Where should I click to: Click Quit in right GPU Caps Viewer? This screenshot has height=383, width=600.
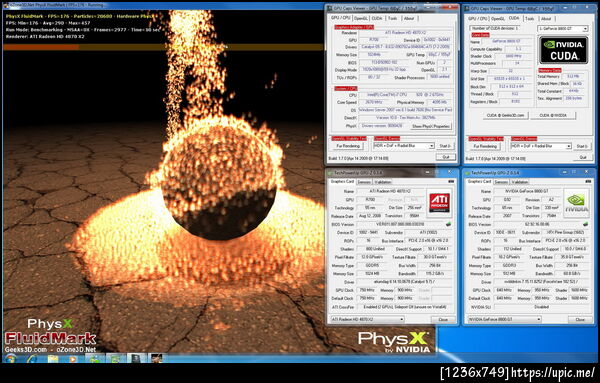coord(583,157)
